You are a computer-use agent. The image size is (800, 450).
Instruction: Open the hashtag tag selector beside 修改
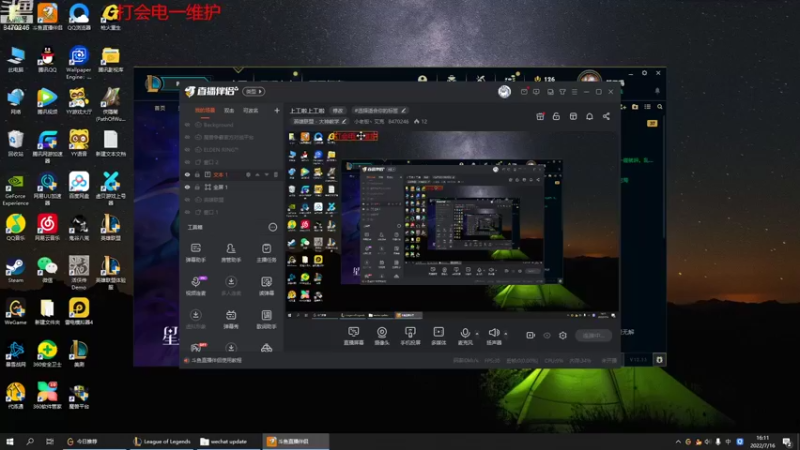click(x=380, y=110)
